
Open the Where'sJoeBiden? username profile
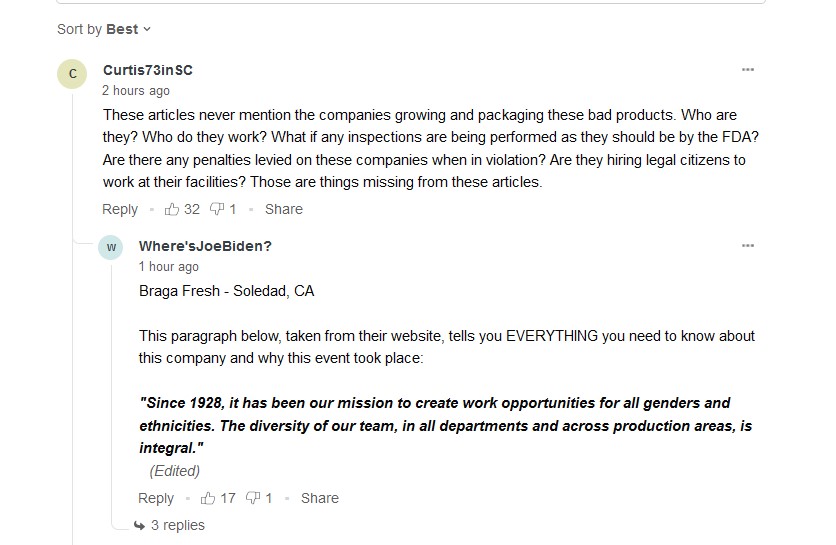[x=205, y=246]
